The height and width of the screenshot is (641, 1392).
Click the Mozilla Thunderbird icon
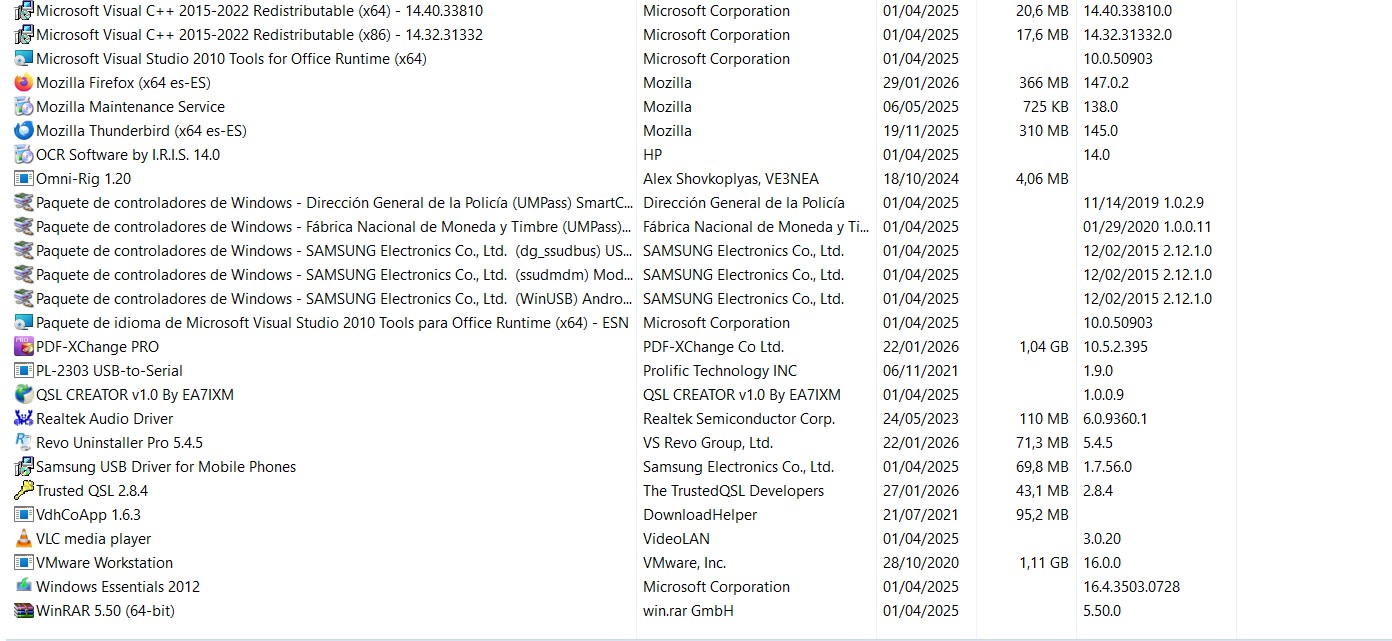coord(24,131)
